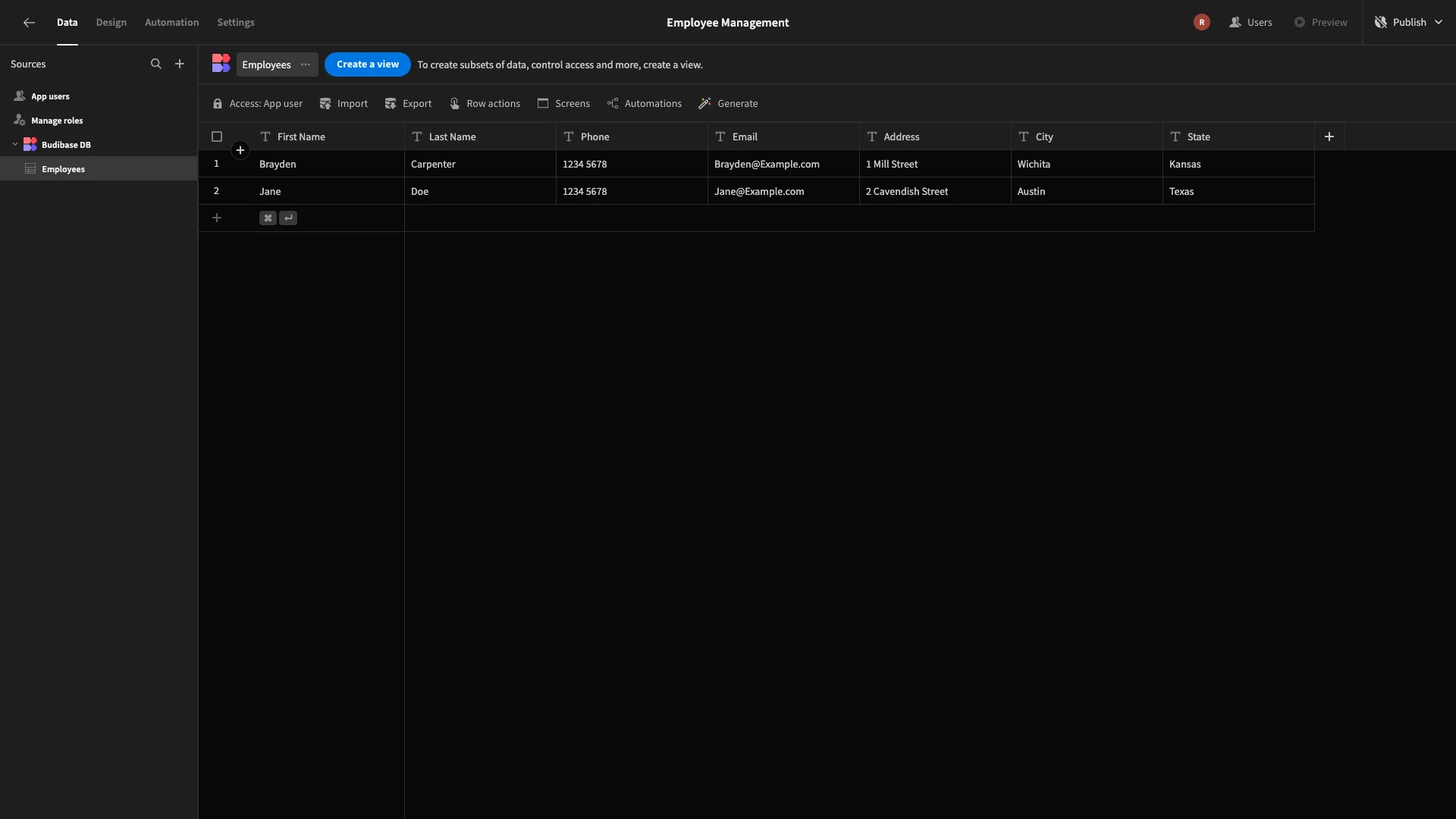1456x819 pixels.
Task: Open App users in Sources
Action: (99, 96)
